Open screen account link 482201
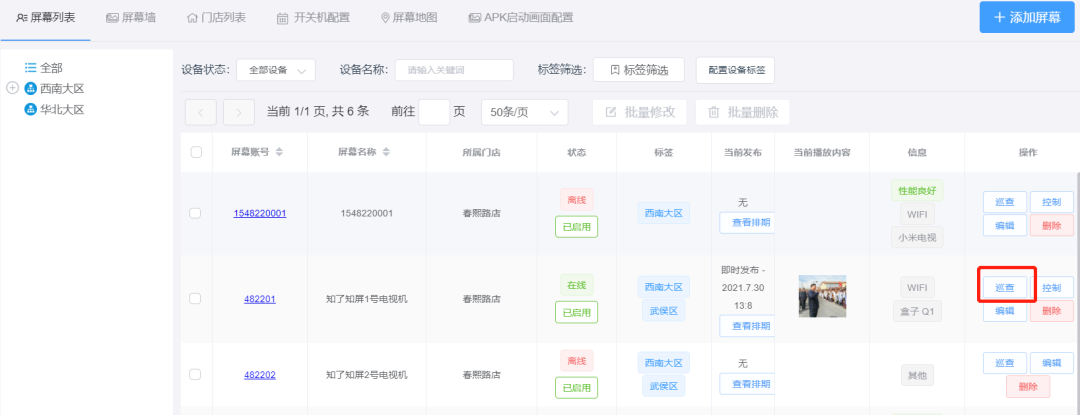Viewport: 1080px width, 415px height. point(260,299)
